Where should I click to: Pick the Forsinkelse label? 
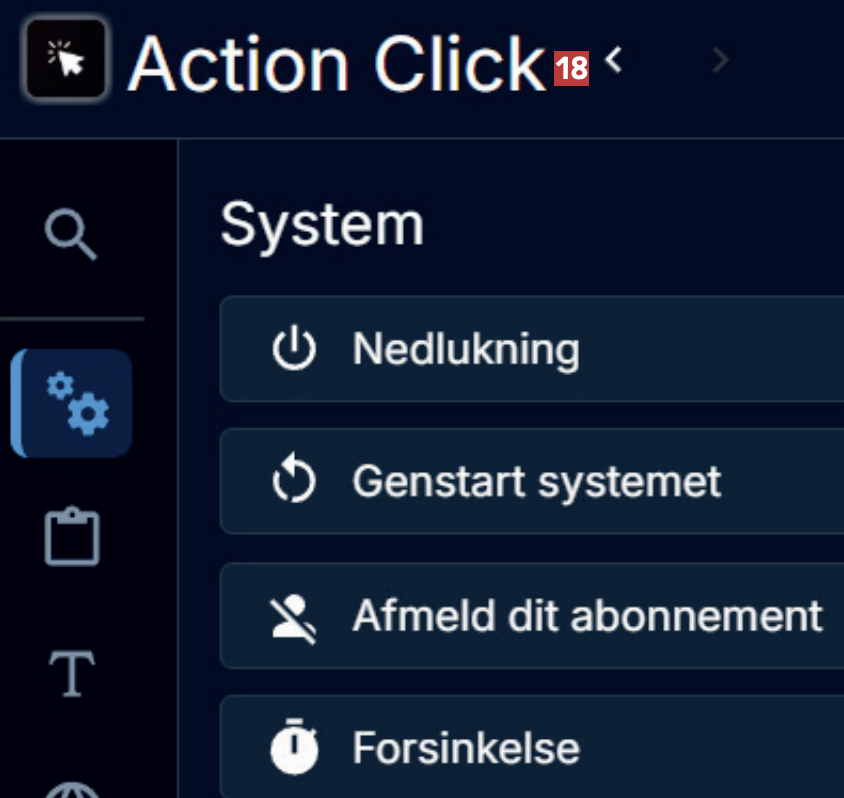[x=466, y=748]
